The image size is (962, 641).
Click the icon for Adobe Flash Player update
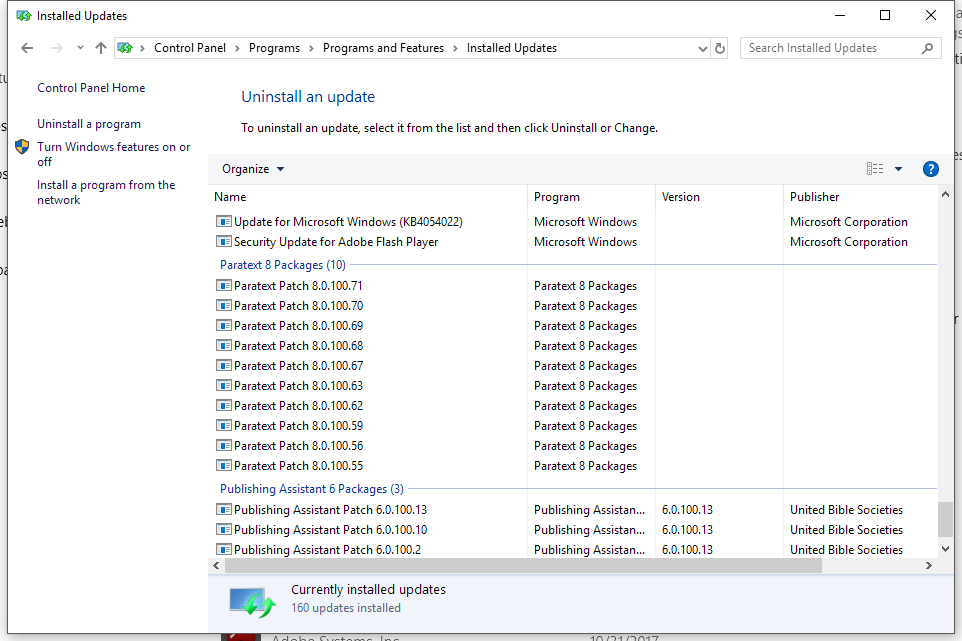(223, 242)
